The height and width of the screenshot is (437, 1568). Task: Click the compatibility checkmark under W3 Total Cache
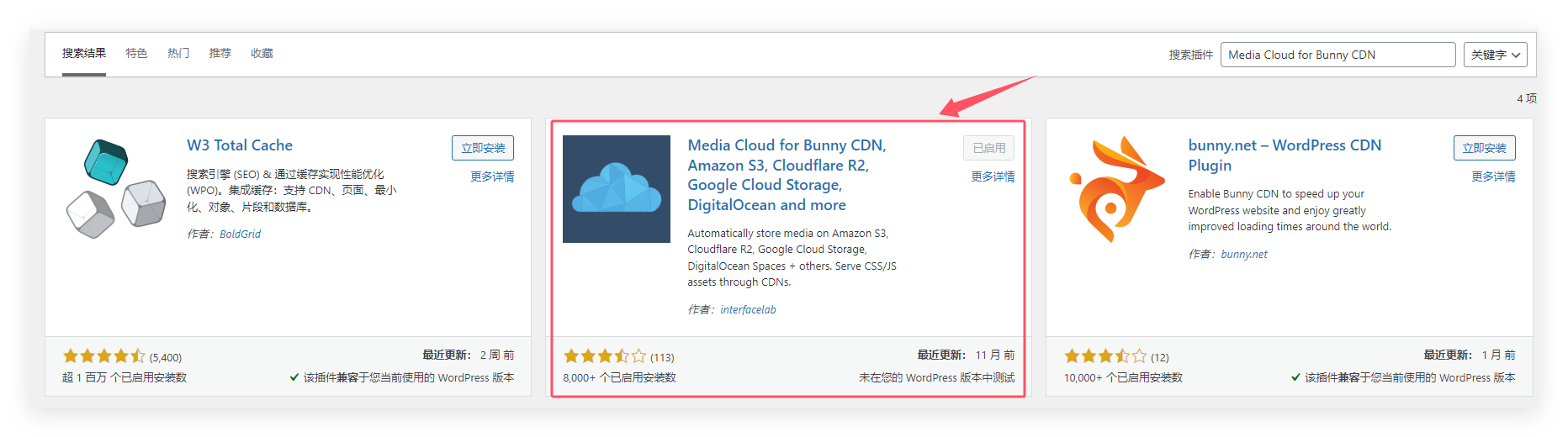[294, 377]
